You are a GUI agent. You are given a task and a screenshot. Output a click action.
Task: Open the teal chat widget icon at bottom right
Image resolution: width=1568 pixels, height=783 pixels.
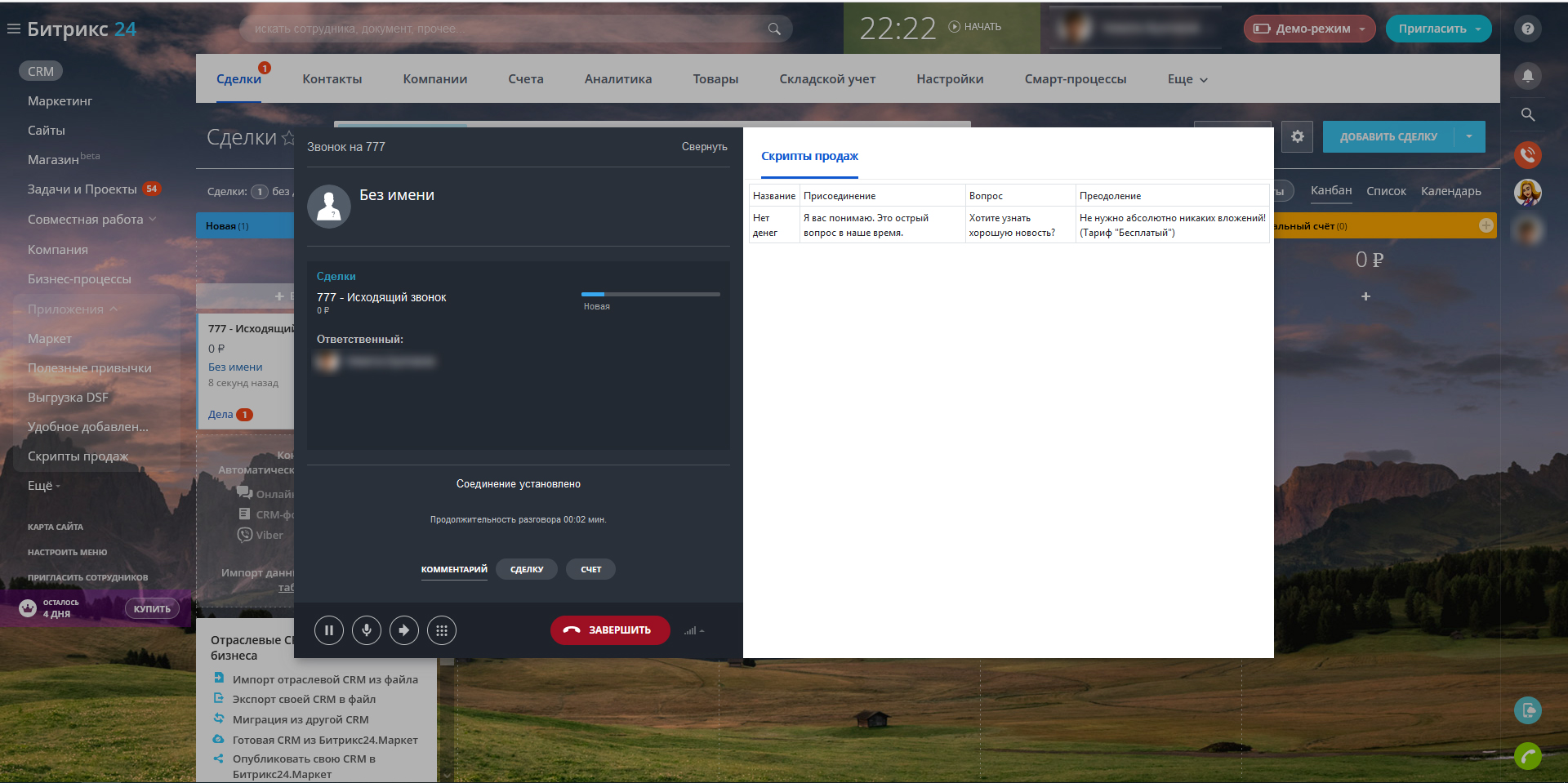click(1528, 710)
